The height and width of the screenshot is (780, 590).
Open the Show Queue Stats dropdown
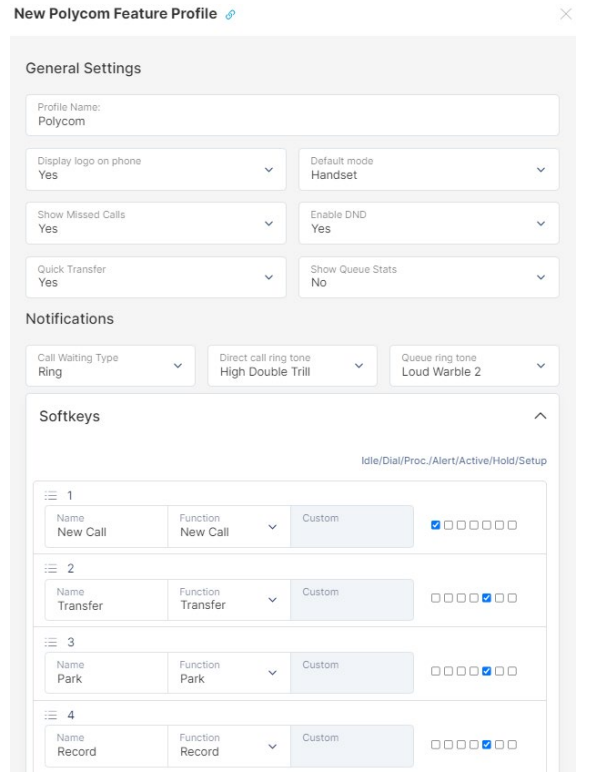tap(429, 277)
